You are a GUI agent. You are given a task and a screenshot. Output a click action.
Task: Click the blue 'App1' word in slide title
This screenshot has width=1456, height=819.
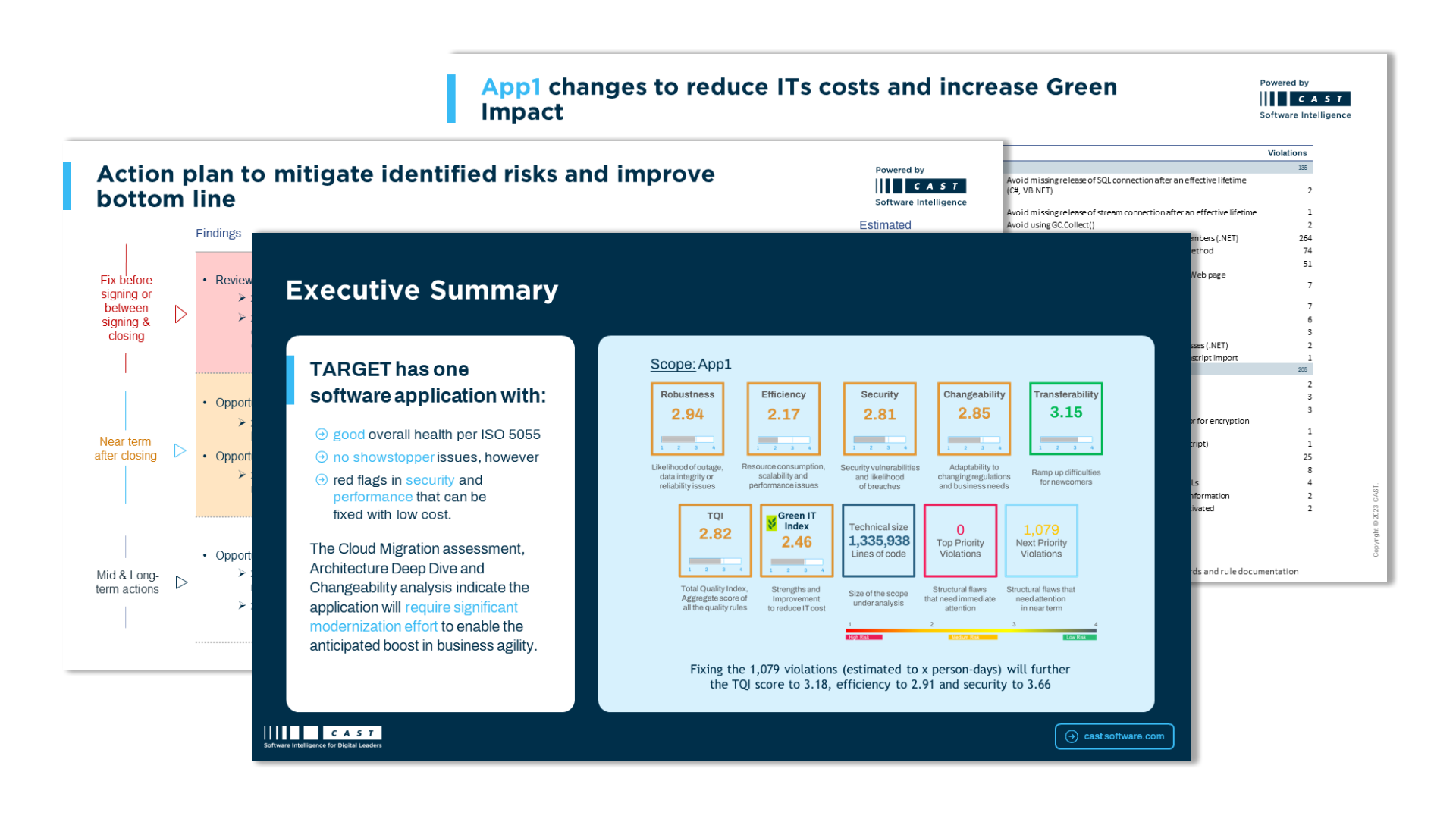[511, 86]
